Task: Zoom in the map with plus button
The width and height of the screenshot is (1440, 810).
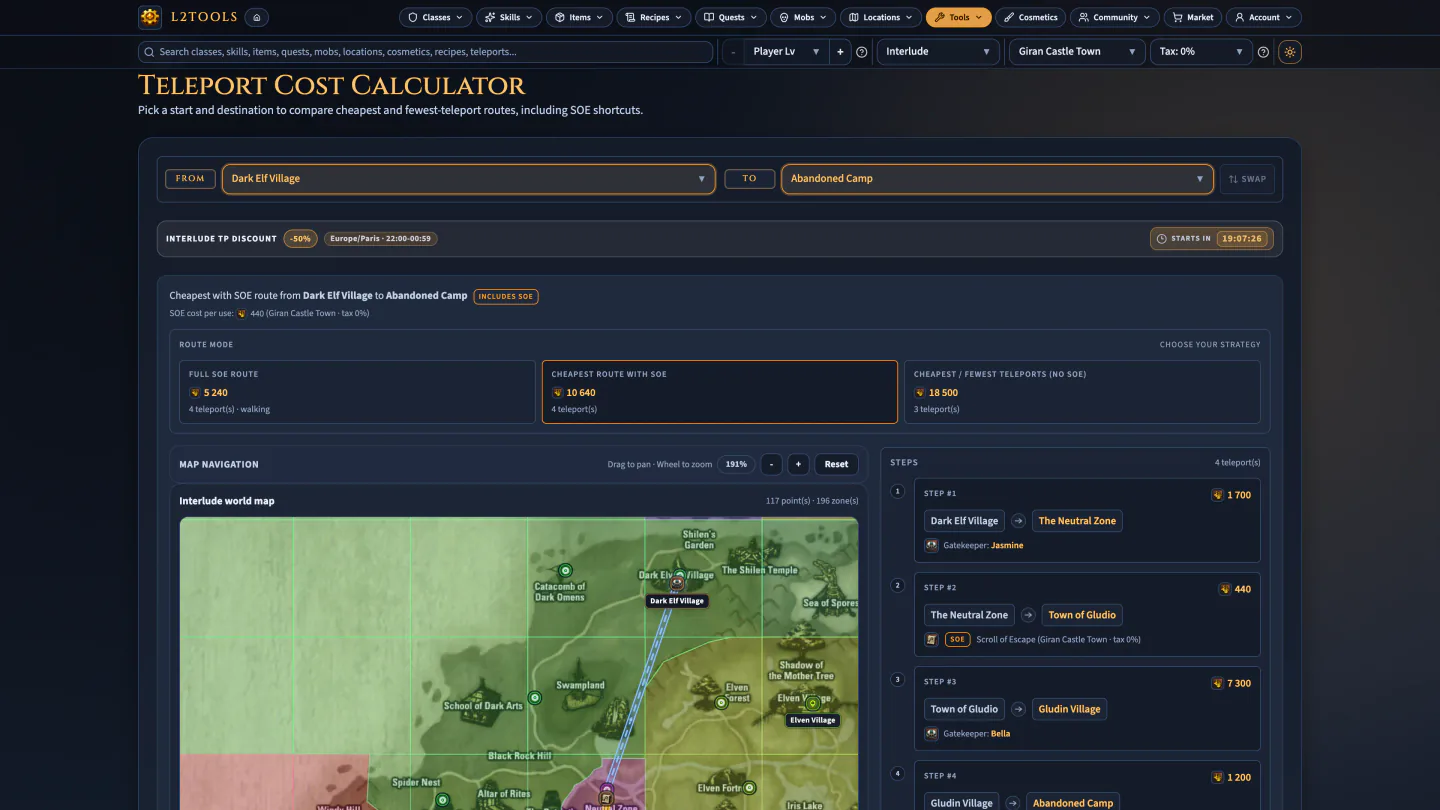Action: pyautogui.click(x=798, y=464)
